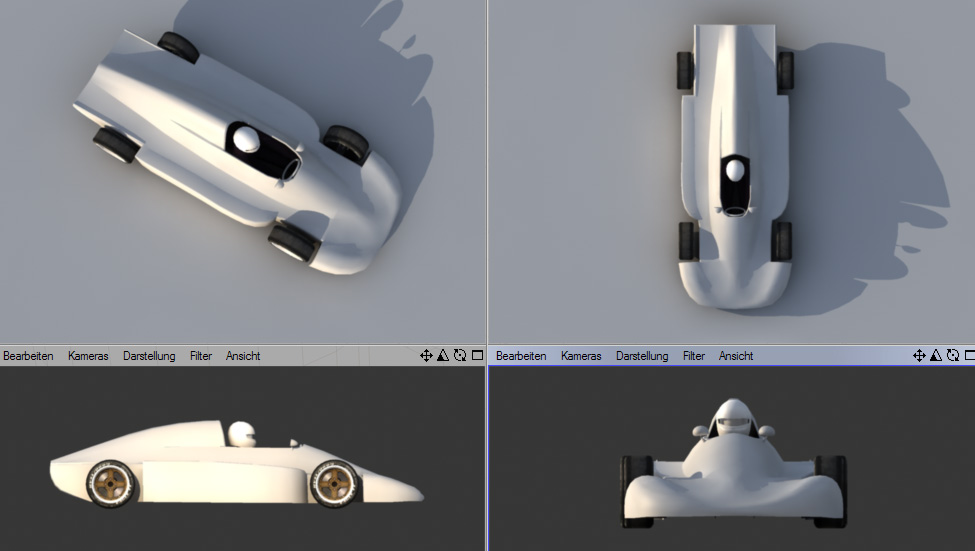
Task: Click the zoom triangle icon of the side view
Action: (443, 356)
